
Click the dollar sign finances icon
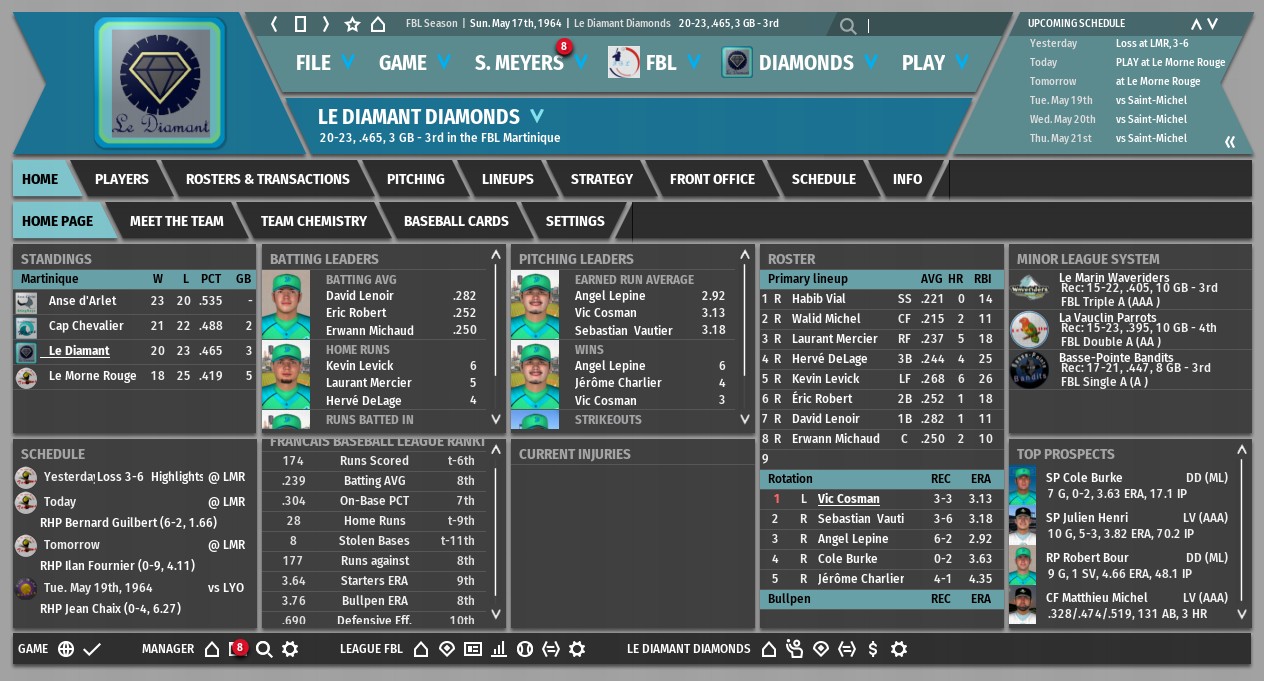(873, 649)
